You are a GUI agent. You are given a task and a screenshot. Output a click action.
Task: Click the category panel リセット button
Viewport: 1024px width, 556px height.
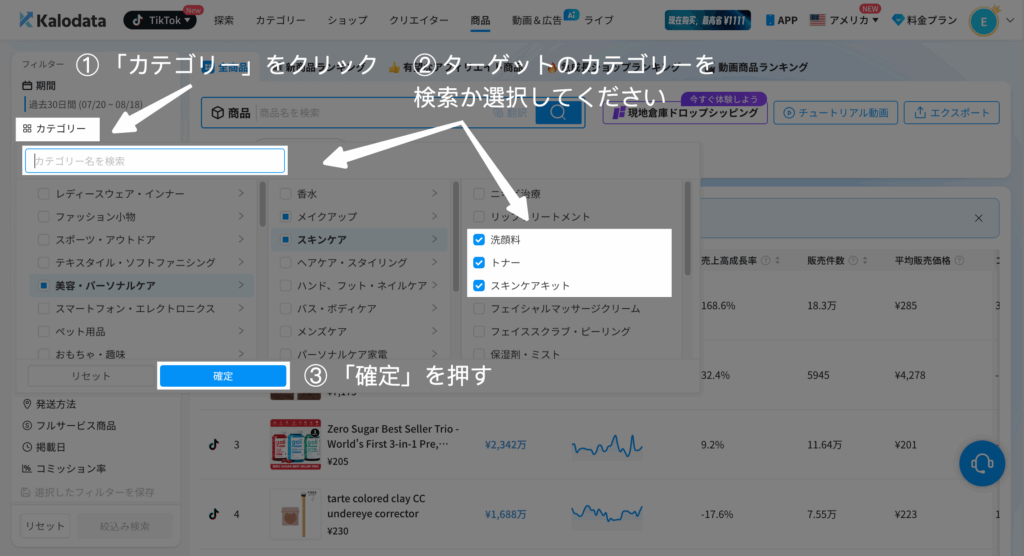pos(91,376)
